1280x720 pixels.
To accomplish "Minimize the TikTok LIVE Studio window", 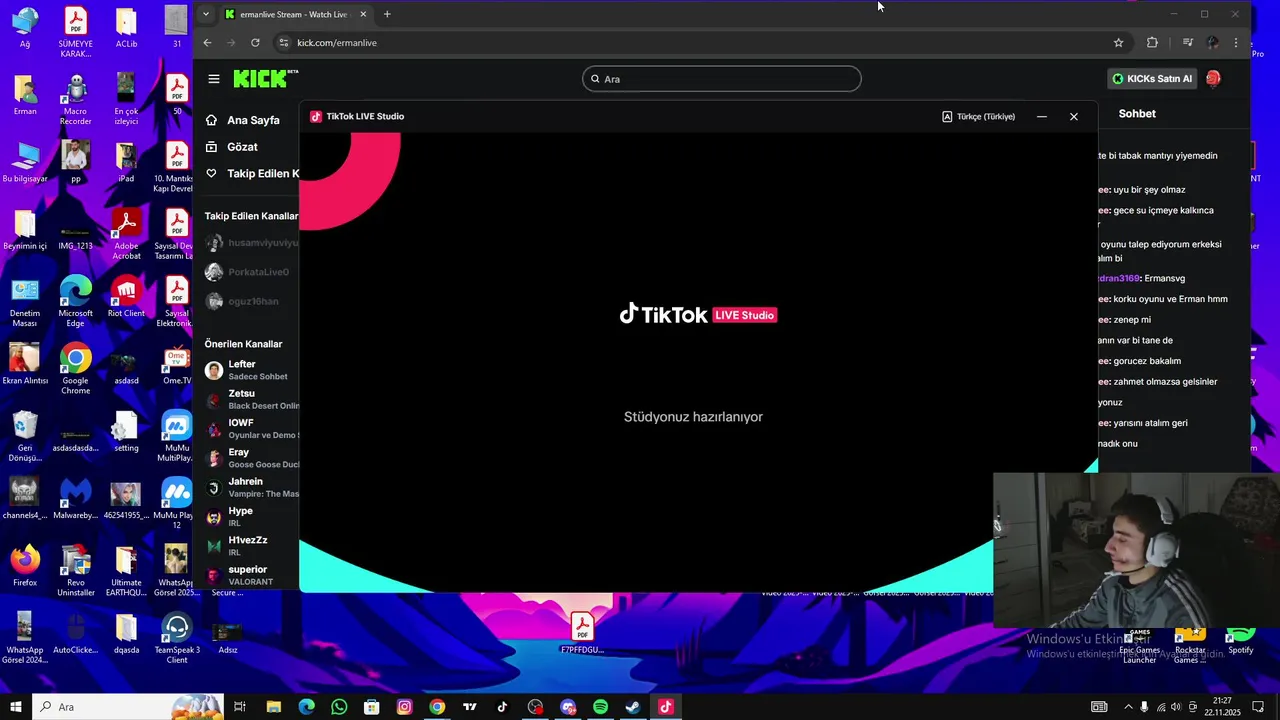I will (x=1041, y=117).
